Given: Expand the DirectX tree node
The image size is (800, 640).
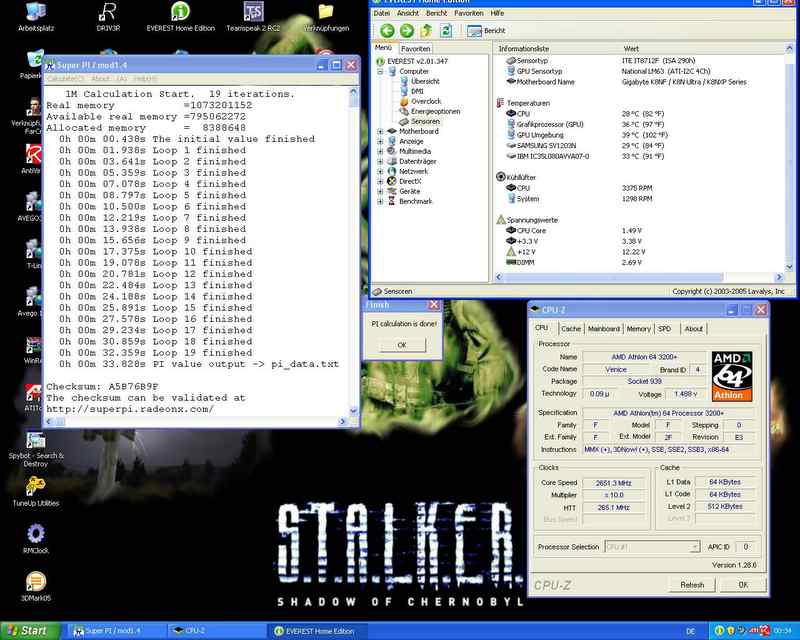Looking at the screenshot, I should [380, 181].
